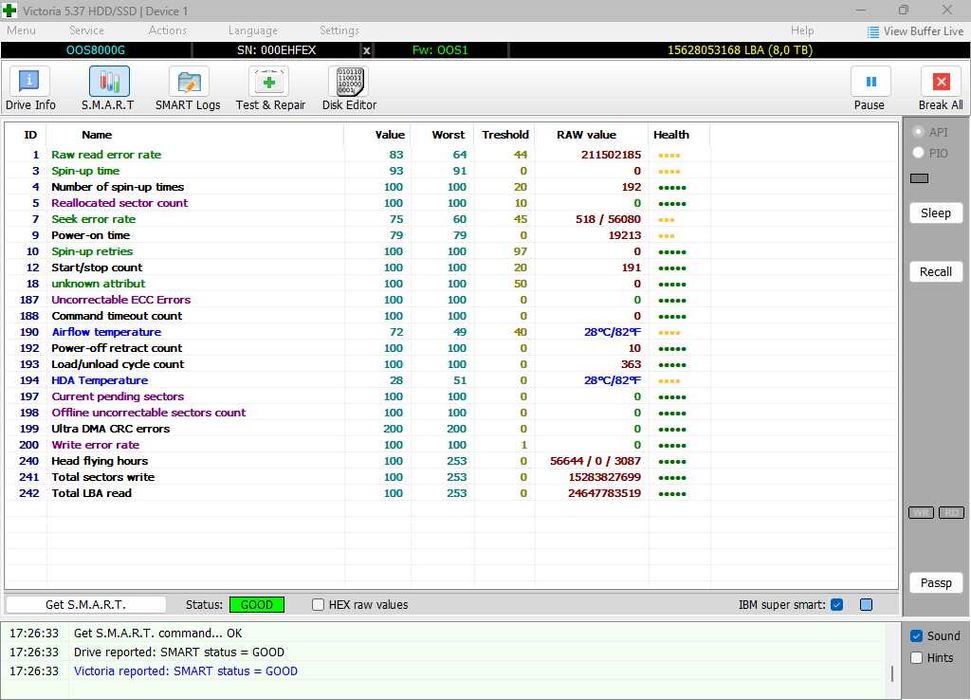Click the Victoria green cross app icon
Viewport: 971px width, 700px height.
pos(9,10)
